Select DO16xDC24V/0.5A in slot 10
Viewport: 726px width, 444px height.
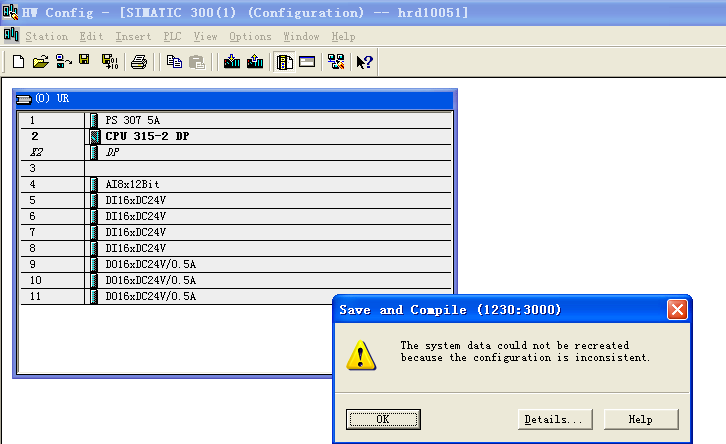click(236, 280)
